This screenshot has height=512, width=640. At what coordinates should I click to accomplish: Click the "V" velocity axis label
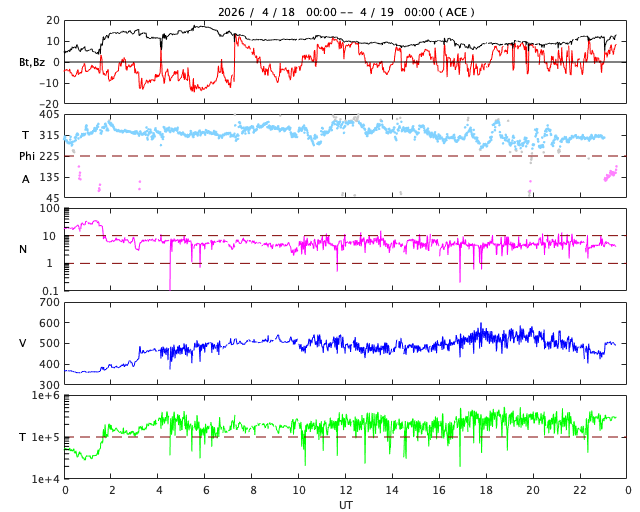tap(23, 343)
